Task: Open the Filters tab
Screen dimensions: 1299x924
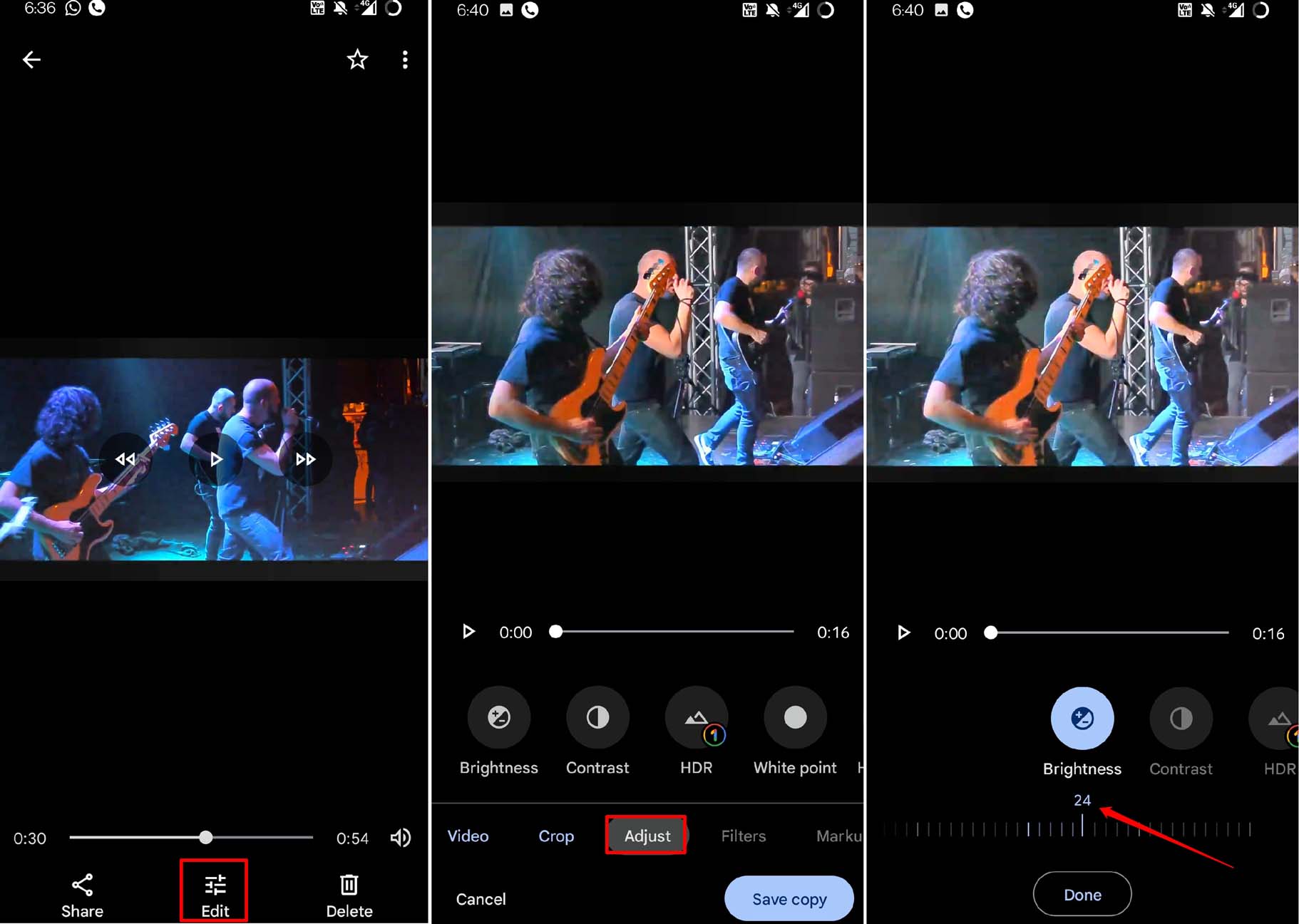Action: pyautogui.click(x=743, y=836)
